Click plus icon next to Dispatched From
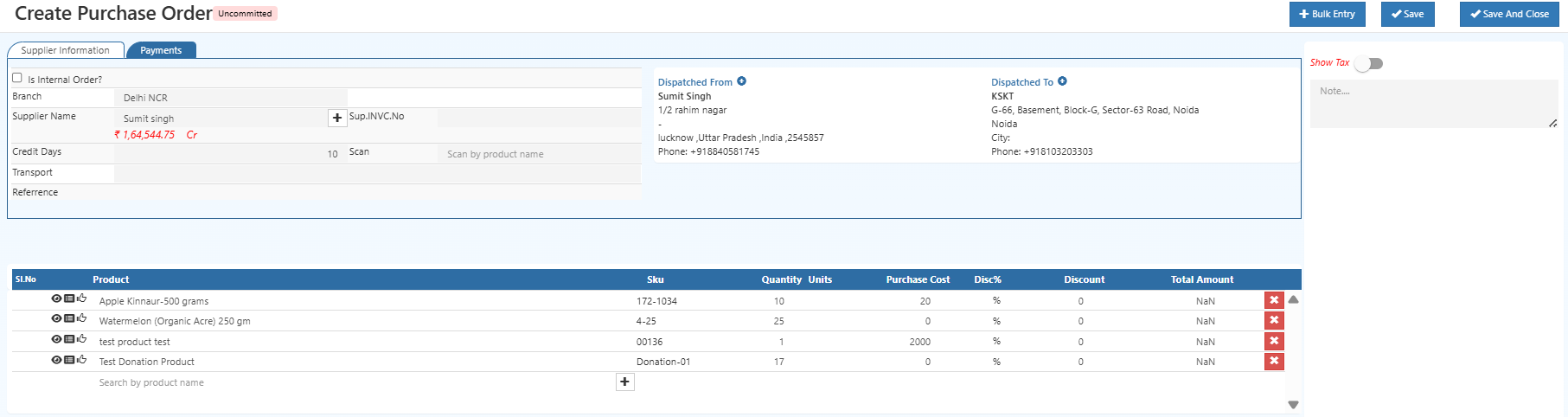The height and width of the screenshot is (417, 1568). [741, 81]
